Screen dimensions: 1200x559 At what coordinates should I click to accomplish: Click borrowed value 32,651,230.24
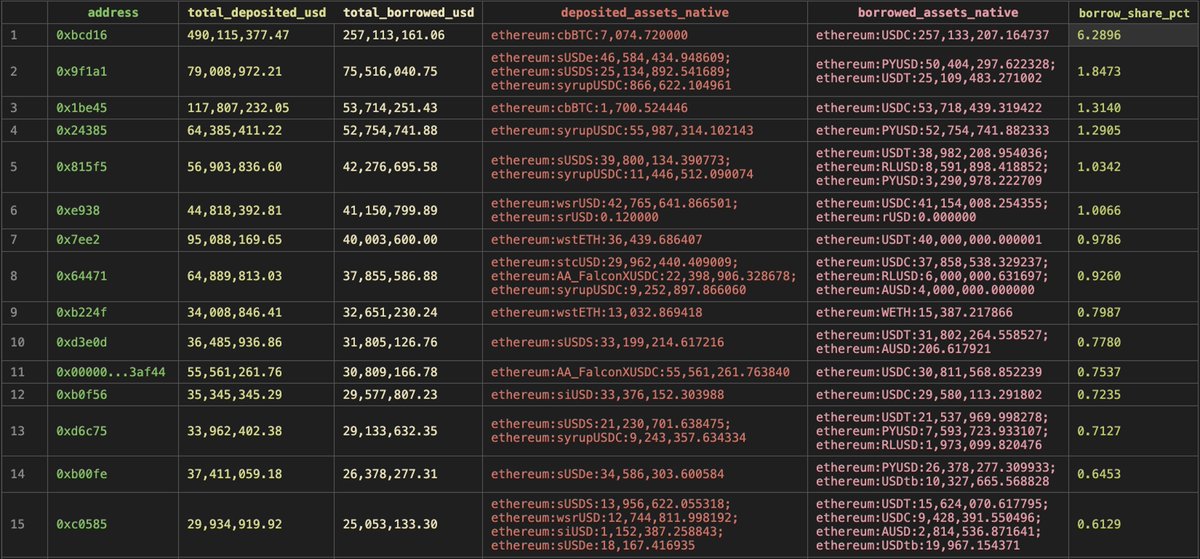click(390, 312)
